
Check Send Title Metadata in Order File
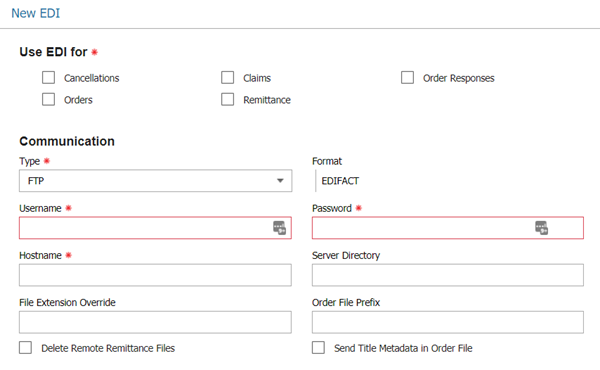tap(318, 348)
